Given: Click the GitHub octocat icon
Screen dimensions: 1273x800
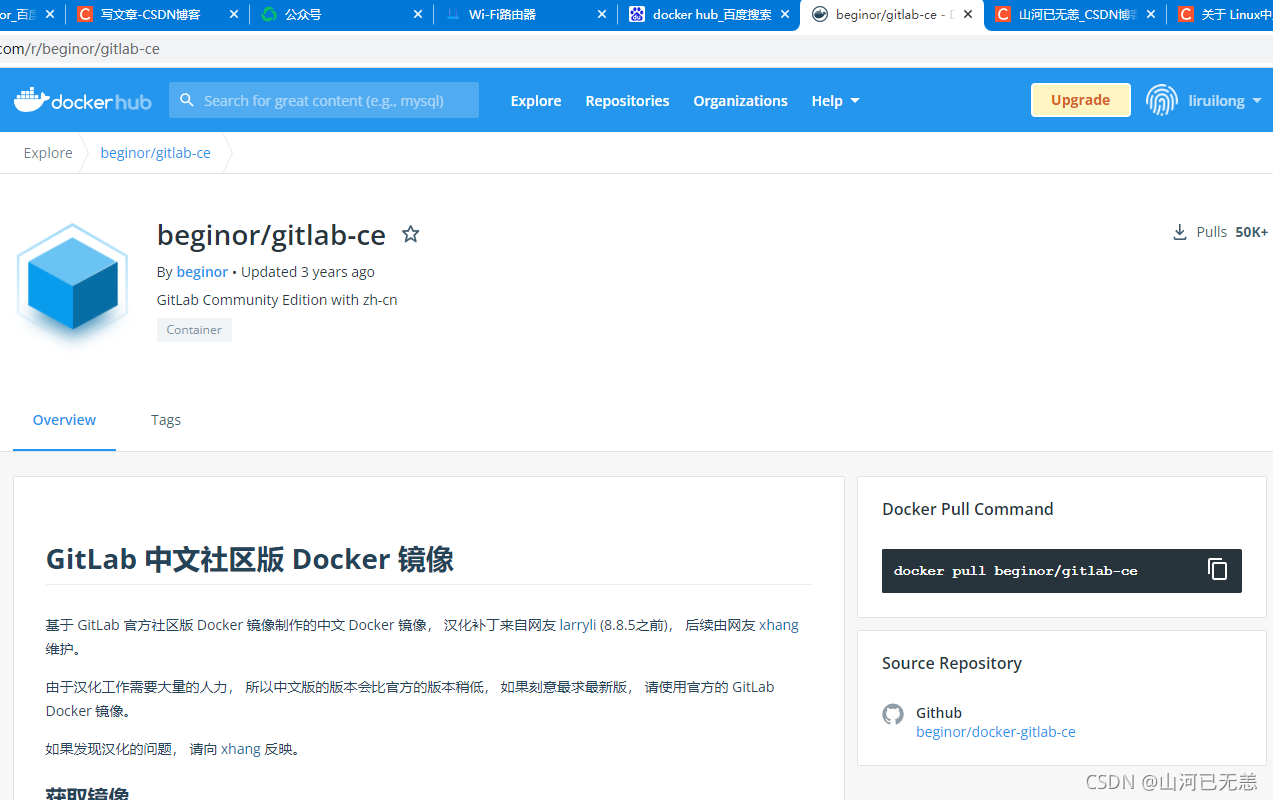Looking at the screenshot, I should click(893, 714).
